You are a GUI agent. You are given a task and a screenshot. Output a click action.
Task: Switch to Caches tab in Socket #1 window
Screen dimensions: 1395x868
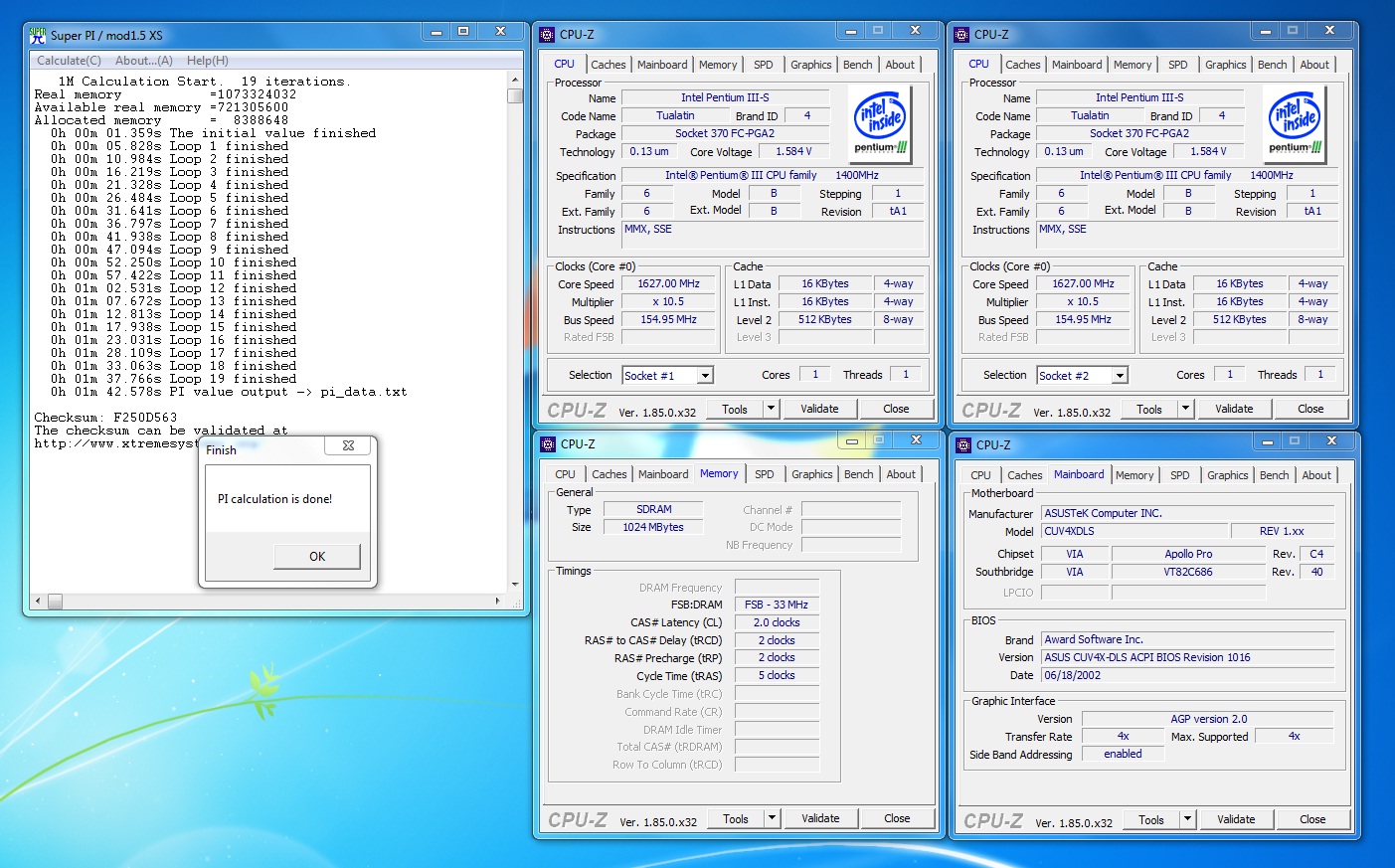point(609,65)
